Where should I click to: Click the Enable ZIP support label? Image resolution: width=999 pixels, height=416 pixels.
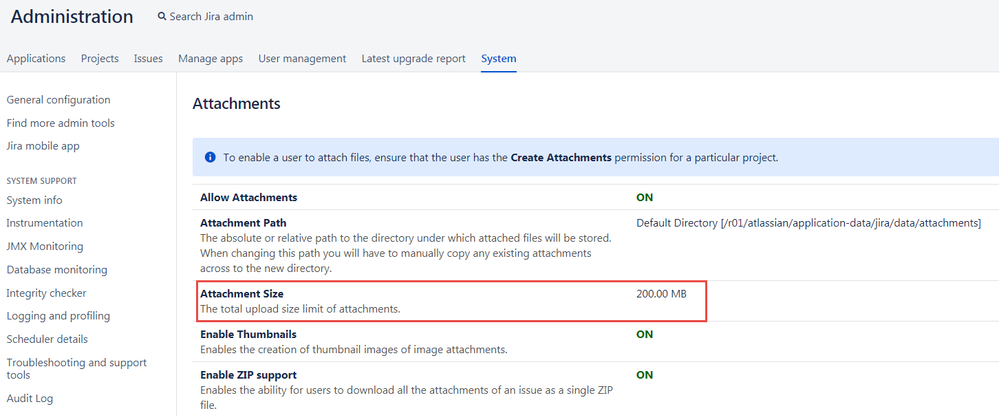248,375
